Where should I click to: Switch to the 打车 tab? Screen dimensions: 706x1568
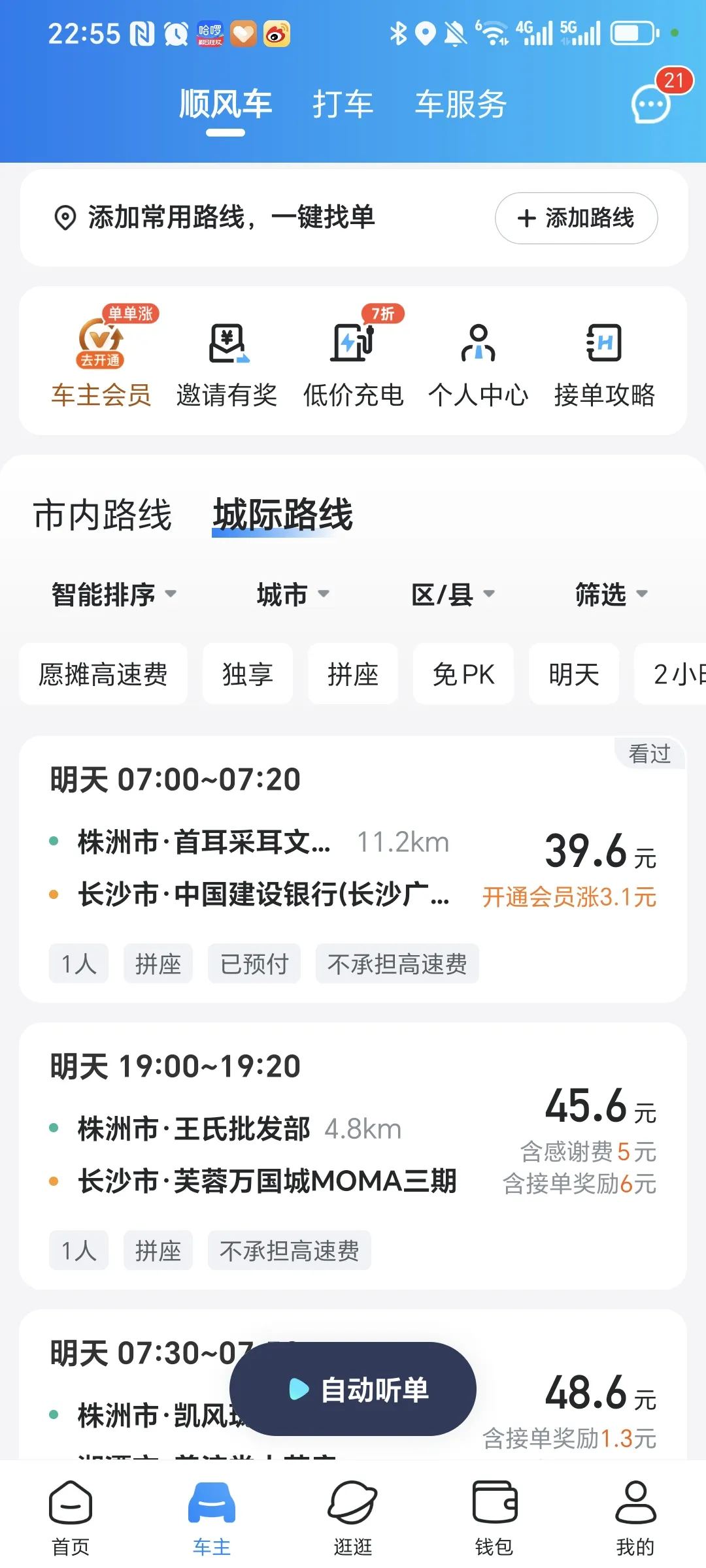(x=343, y=105)
